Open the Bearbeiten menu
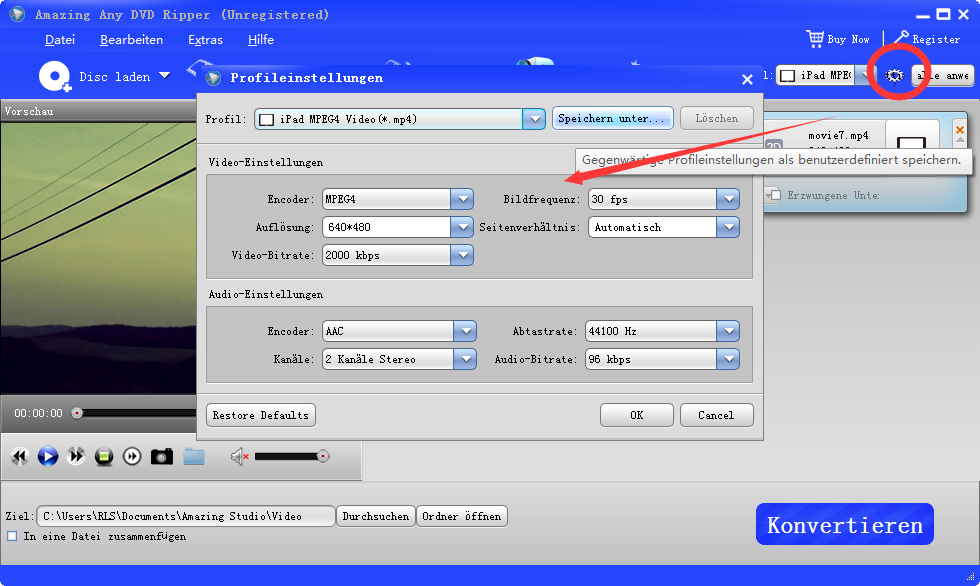Screen dimensions: 980x586 point(131,40)
